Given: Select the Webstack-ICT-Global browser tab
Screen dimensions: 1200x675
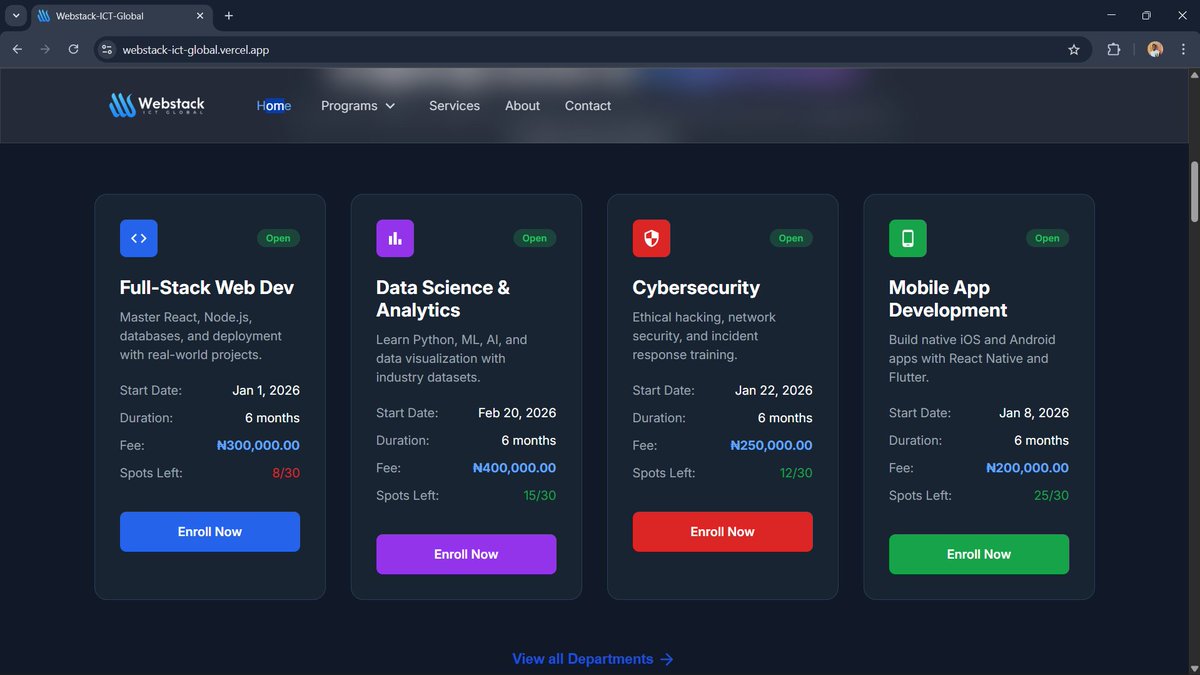Looking at the screenshot, I should (120, 16).
